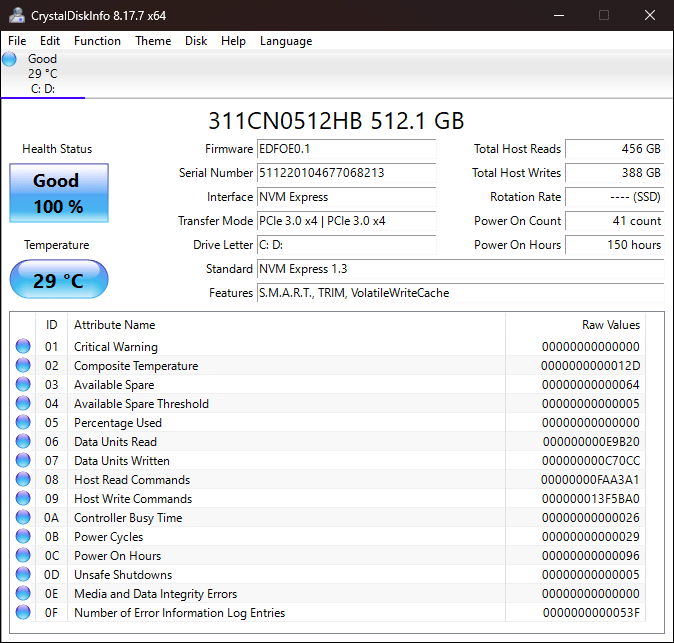Viewport: 674px width, 643px height.
Task: Click raw value 000000000012D
Action: pyautogui.click(x=591, y=366)
